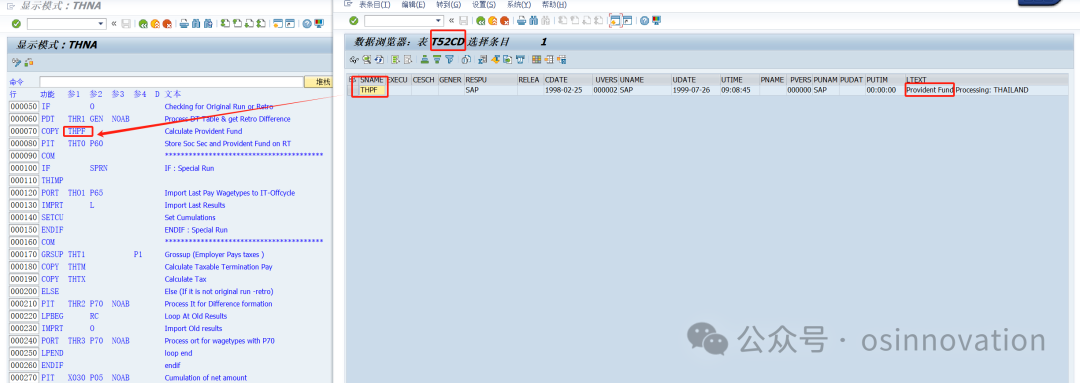Screen dimensions: 1080x383
Task: Click detail magnifier icon in data browser toolbar
Action: [x=366, y=60]
